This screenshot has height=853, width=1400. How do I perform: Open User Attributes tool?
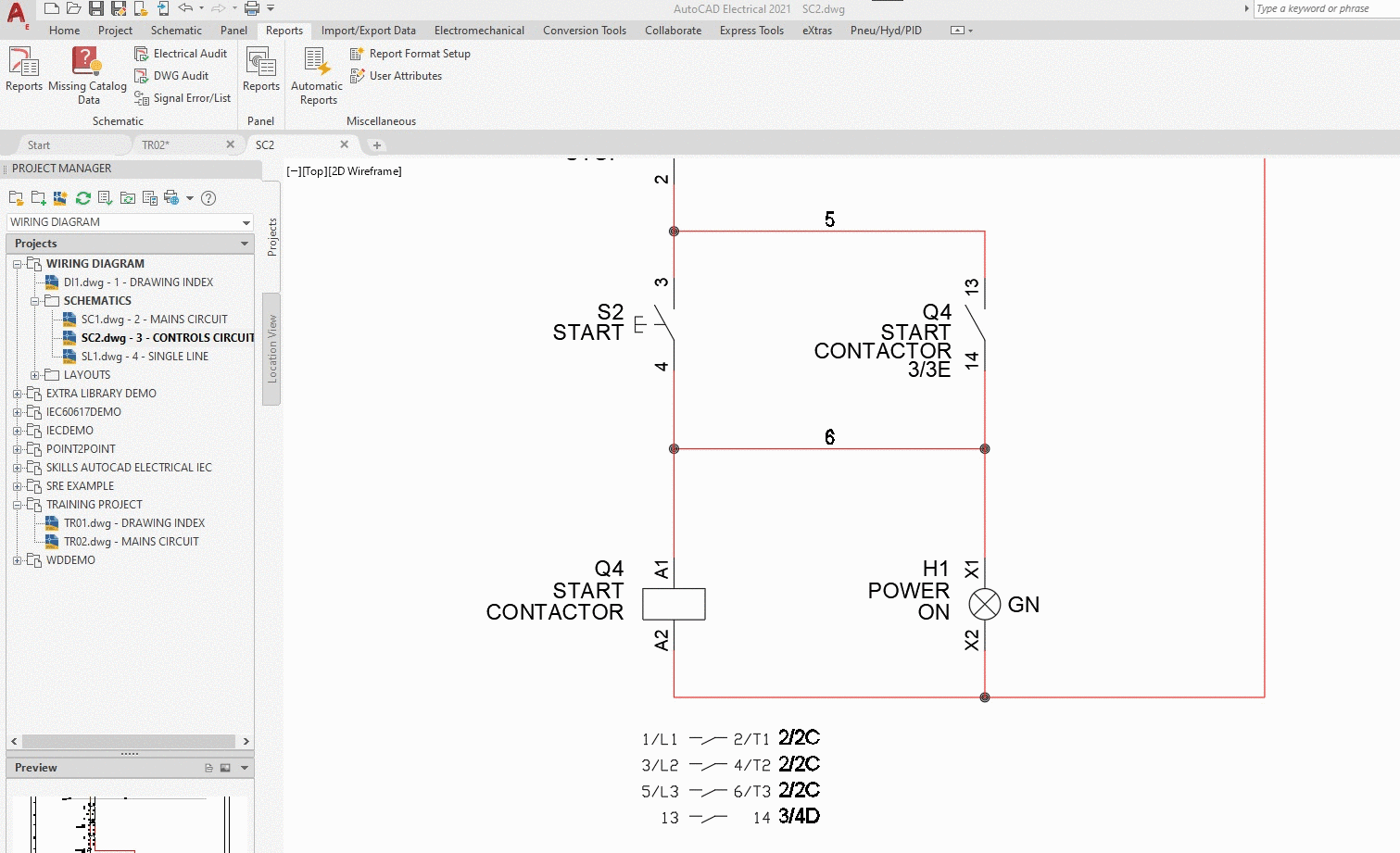point(397,76)
